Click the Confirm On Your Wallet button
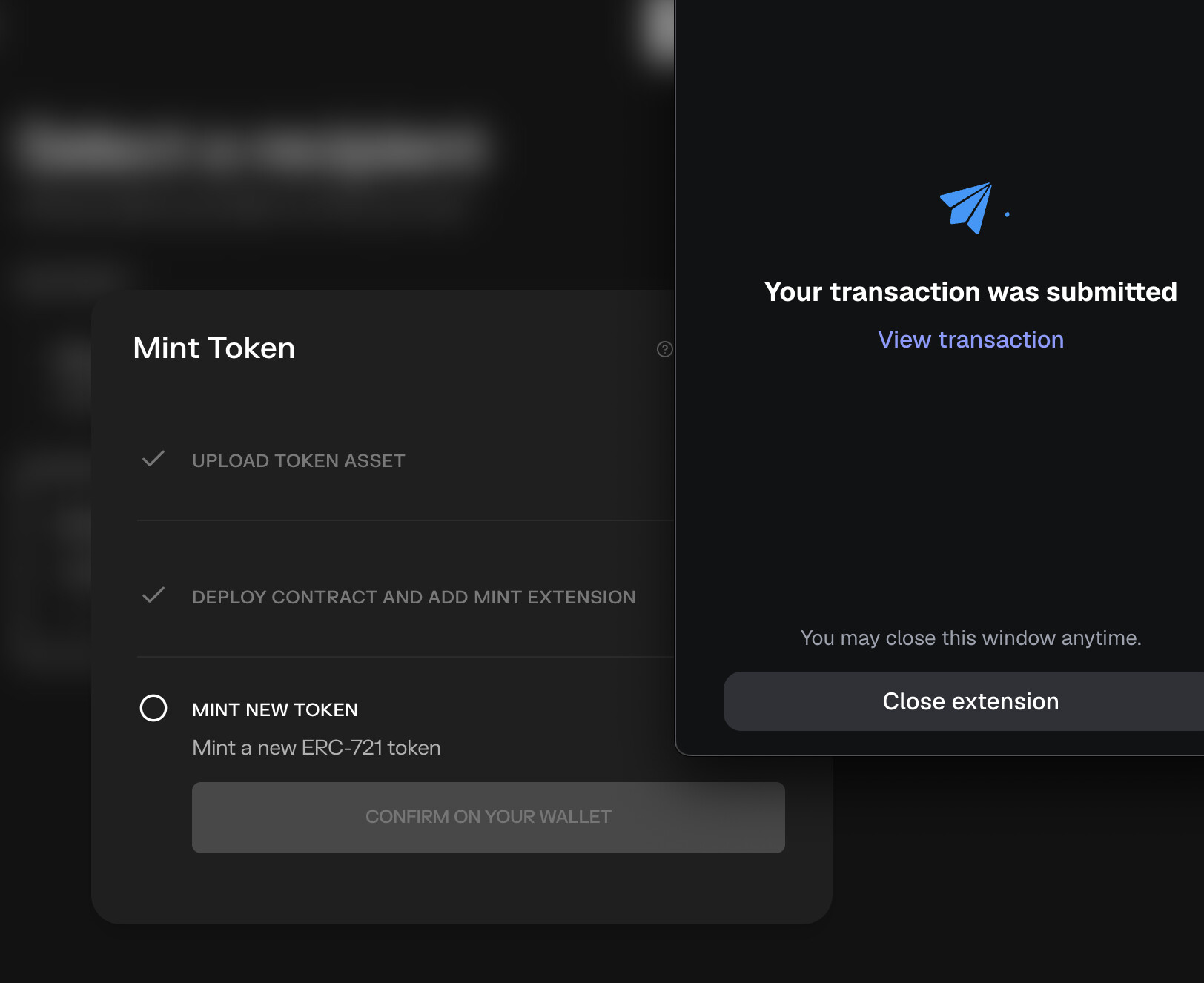 pyautogui.click(x=488, y=817)
